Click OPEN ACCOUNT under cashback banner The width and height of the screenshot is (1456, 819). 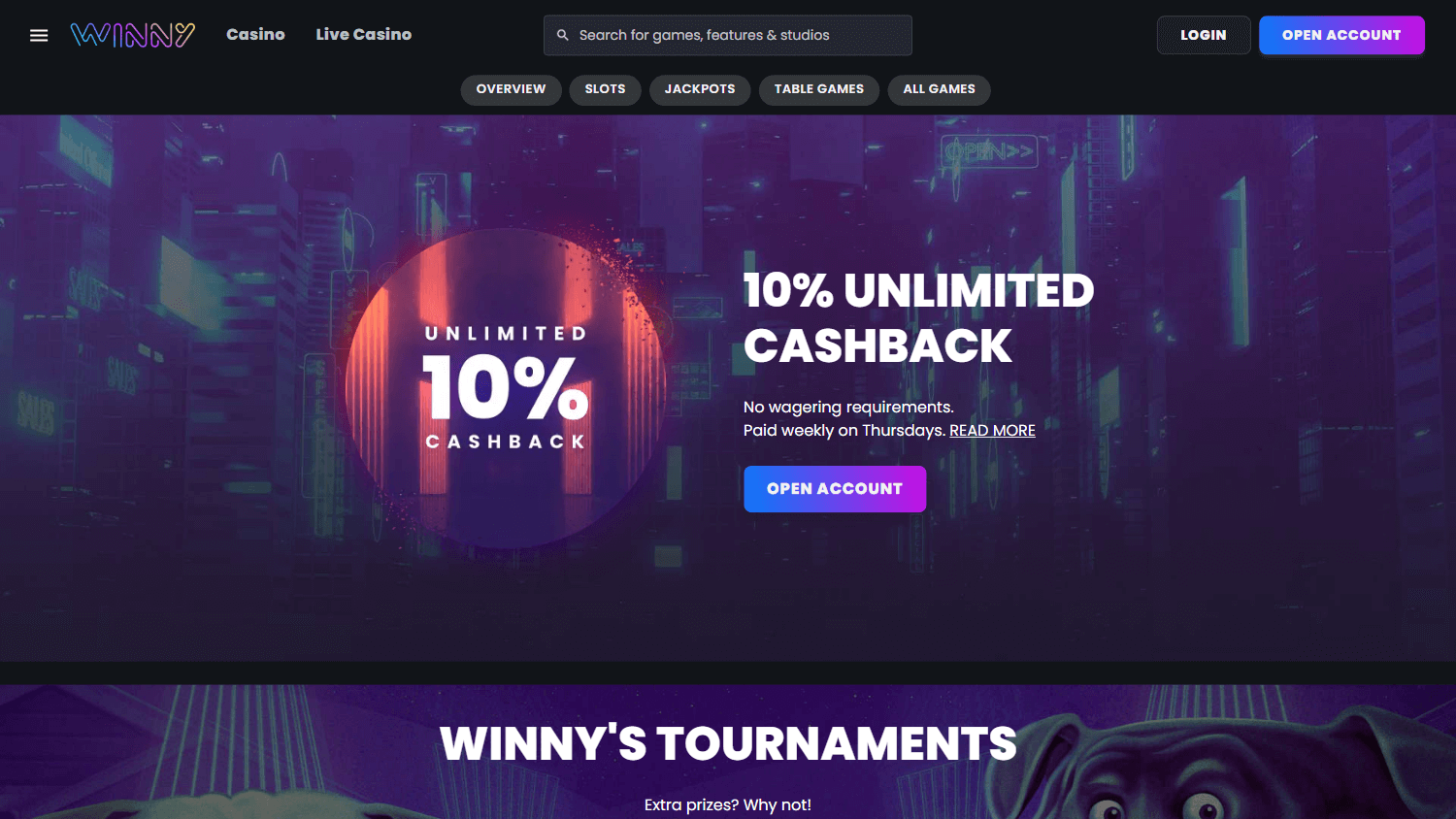tap(835, 489)
